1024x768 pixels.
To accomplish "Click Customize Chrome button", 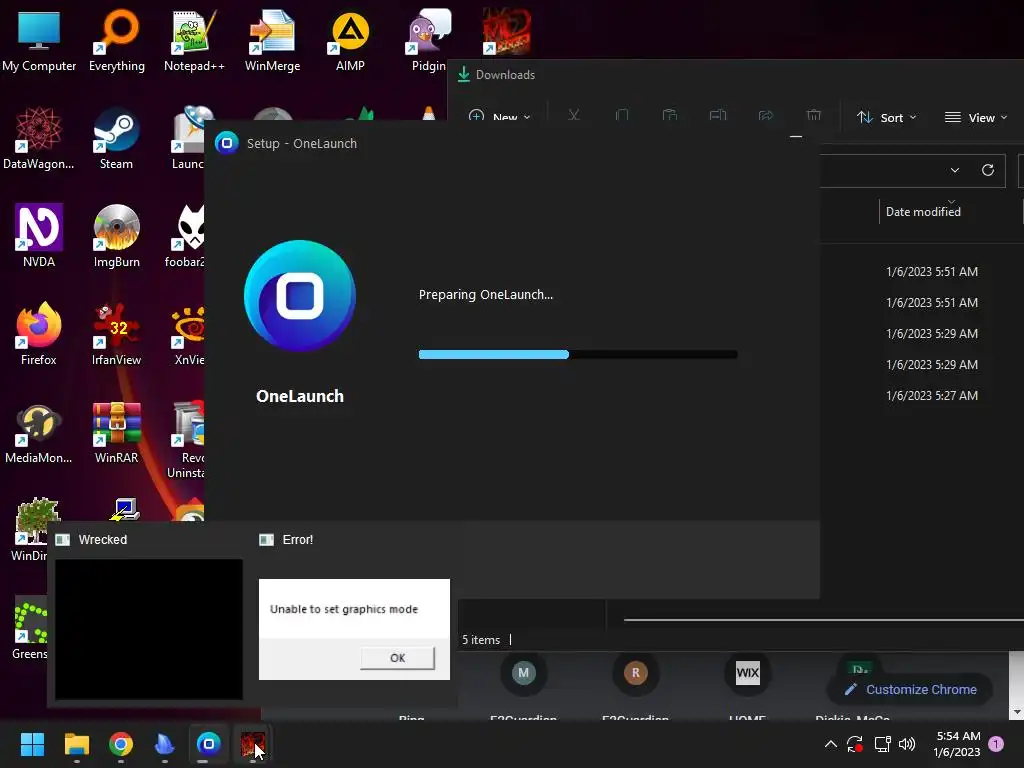I will (x=910, y=690).
